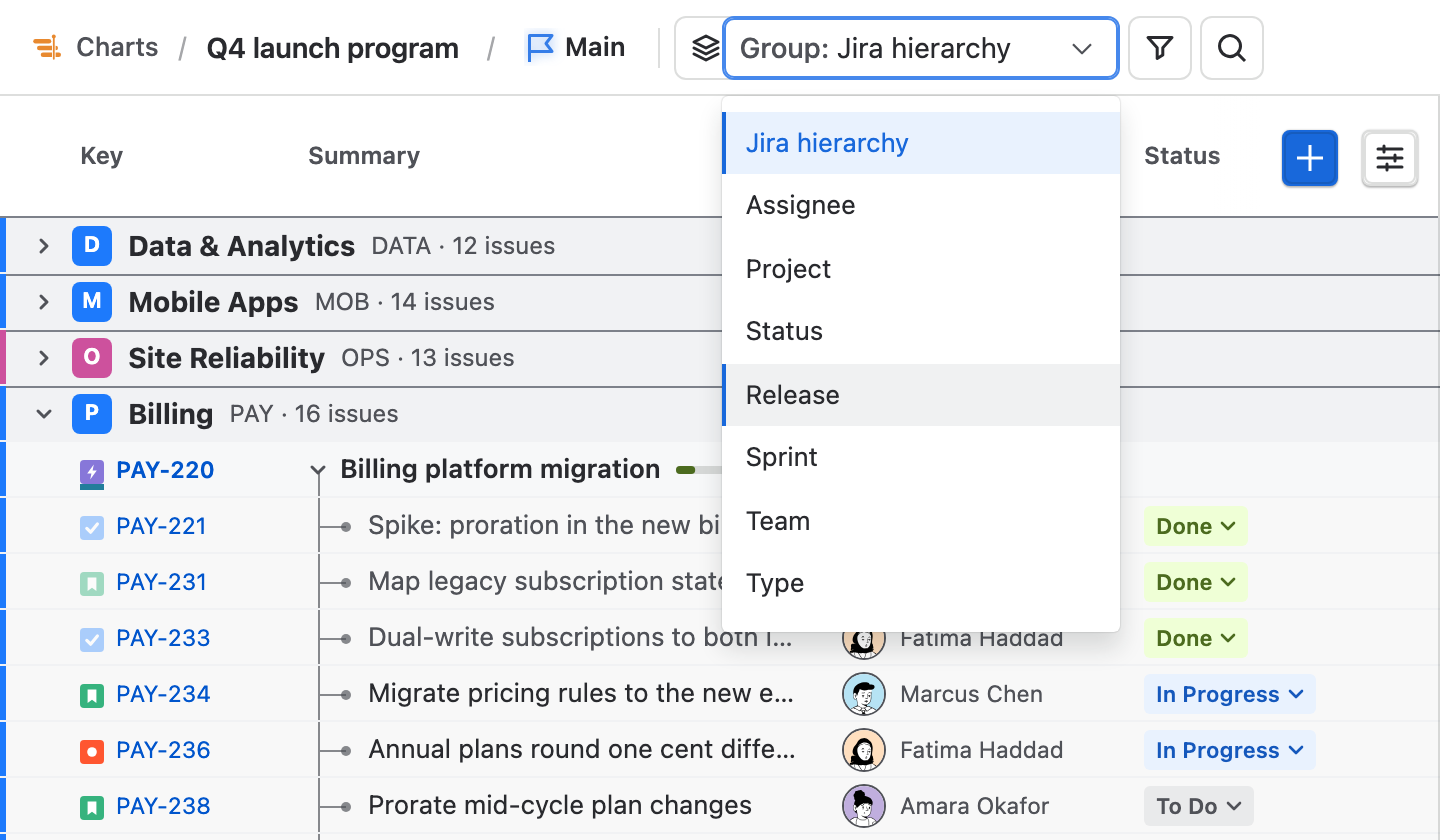Viewport: 1440px width, 840px height.
Task: Click Billing platform migration progress bar
Action: coord(699,470)
